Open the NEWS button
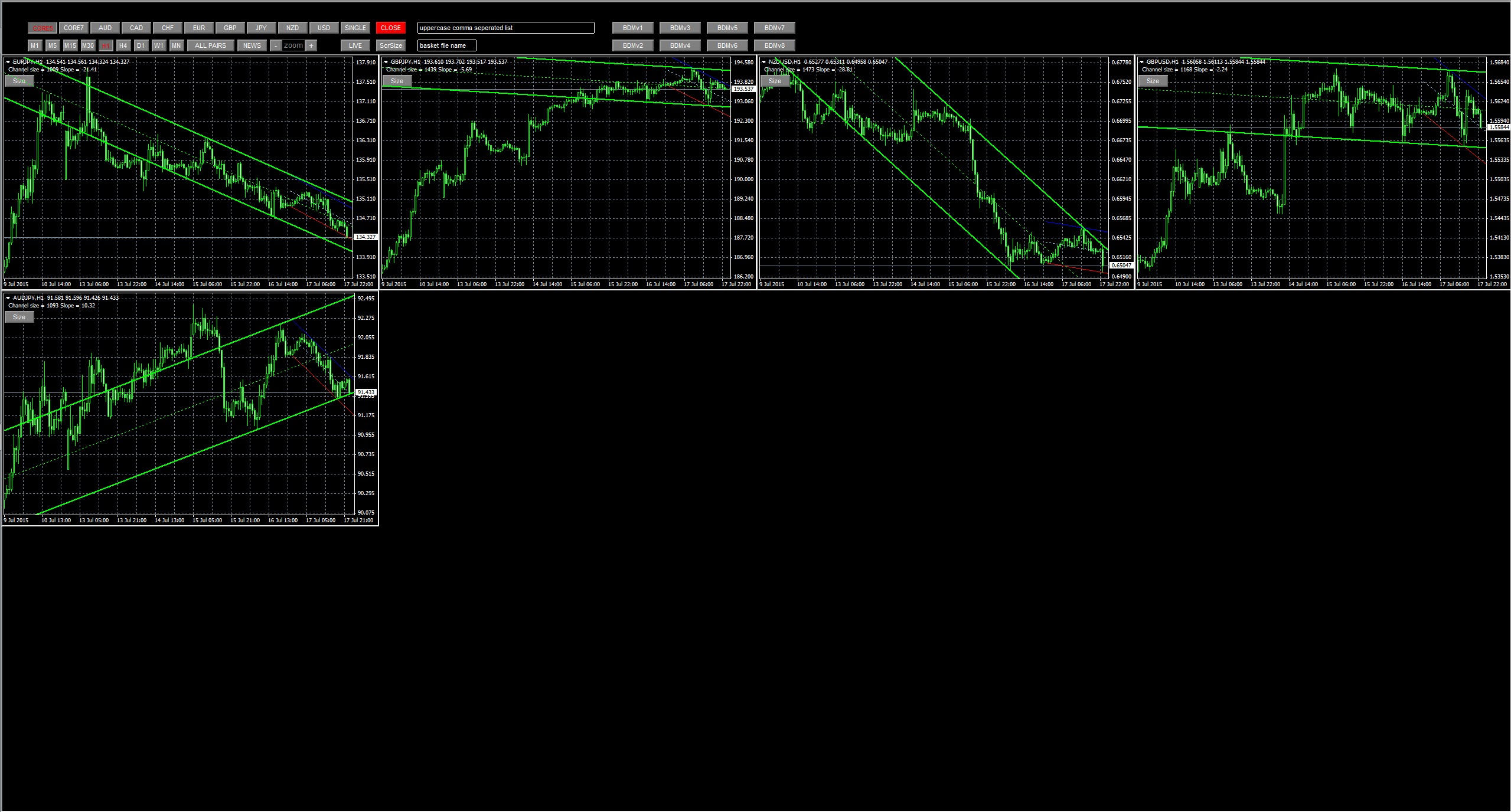 coord(252,45)
